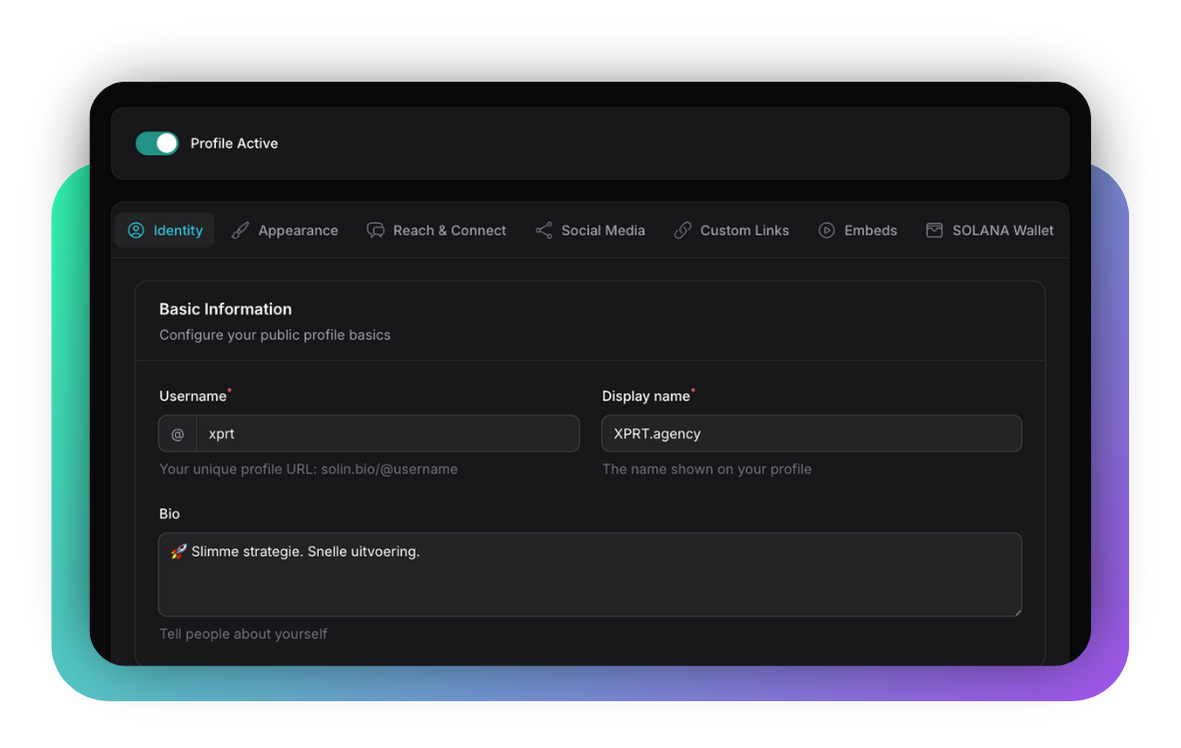Click the Reach & Connect chat bubble icon

coord(376,230)
